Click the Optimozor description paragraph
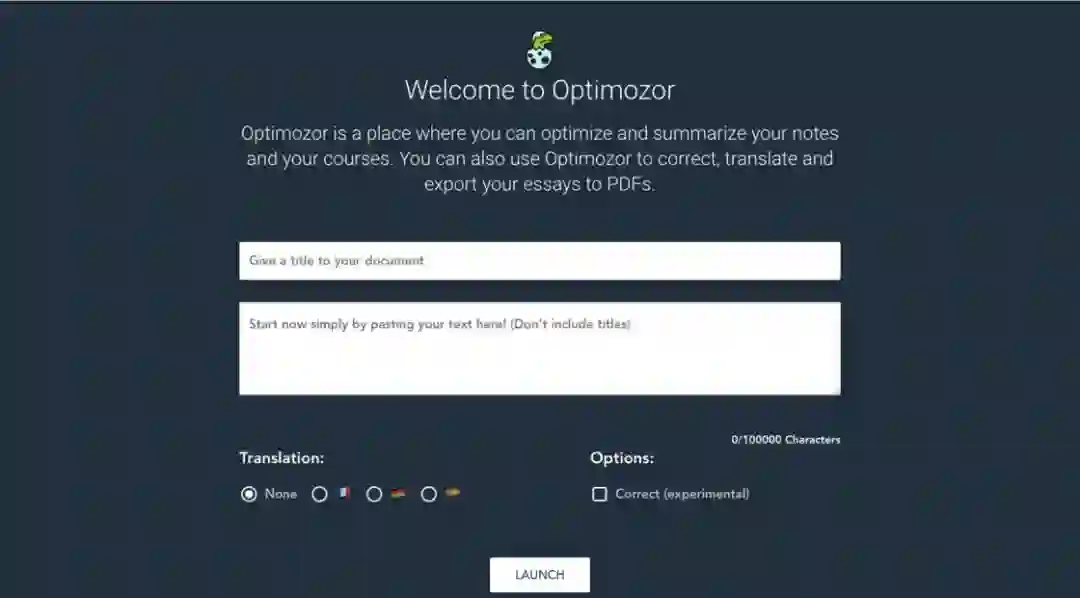Screen dimensions: 1080x598 point(540,158)
